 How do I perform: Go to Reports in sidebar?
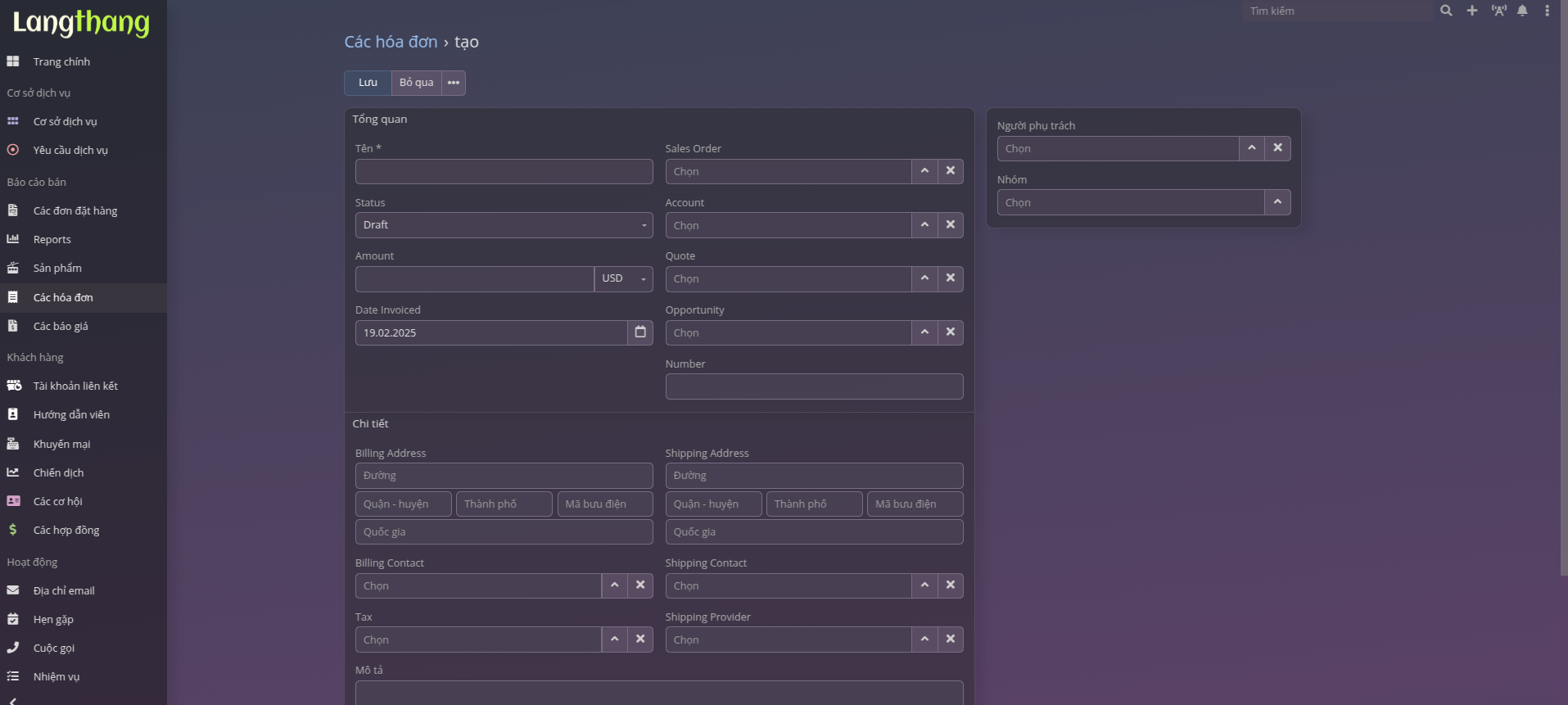coord(52,239)
